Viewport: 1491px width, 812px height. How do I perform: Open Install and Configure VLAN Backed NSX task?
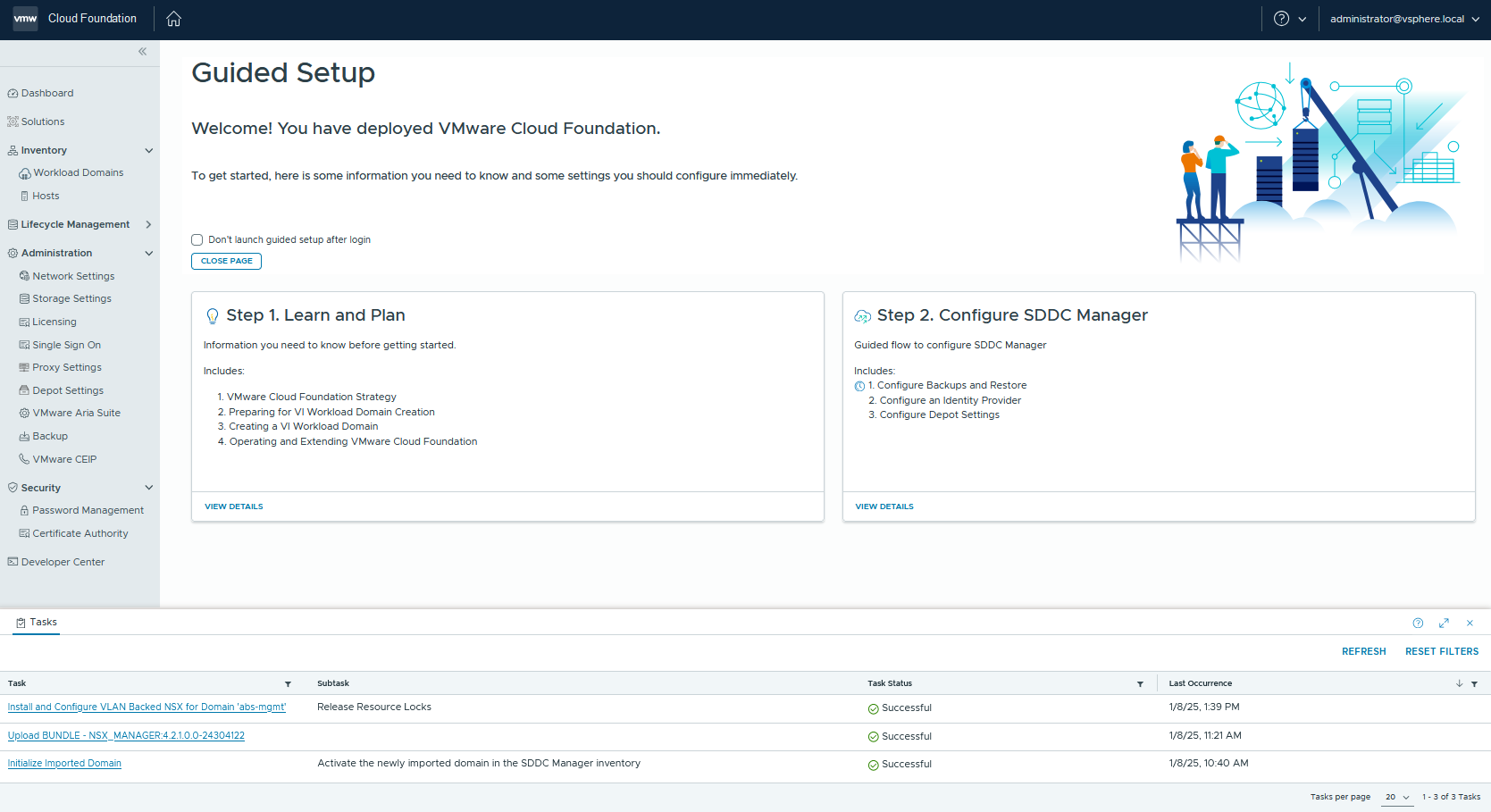[x=147, y=707]
